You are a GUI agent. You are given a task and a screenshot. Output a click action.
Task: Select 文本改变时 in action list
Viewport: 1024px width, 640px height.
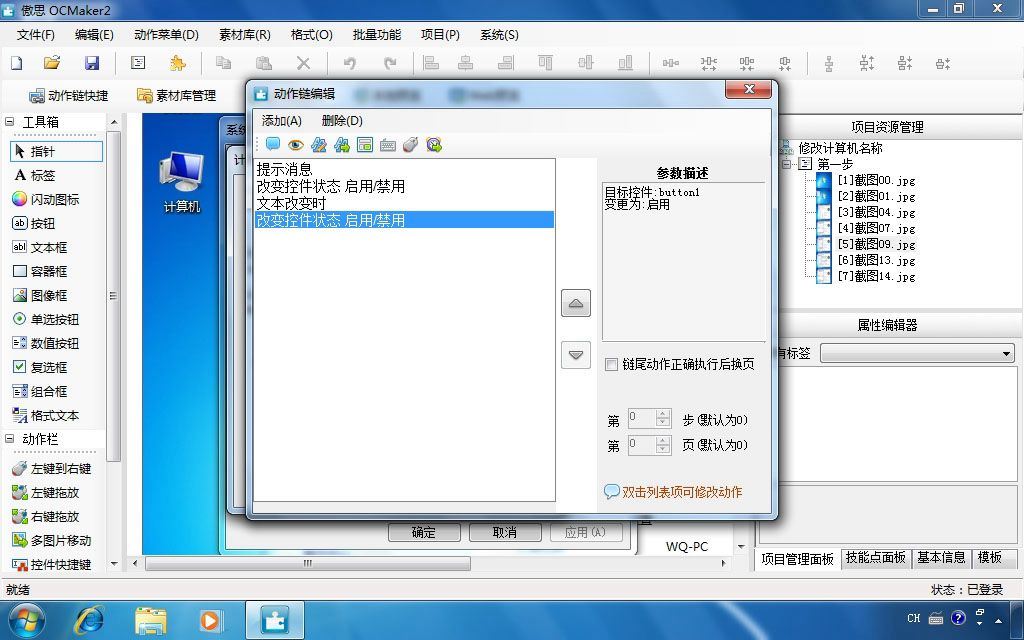point(404,203)
